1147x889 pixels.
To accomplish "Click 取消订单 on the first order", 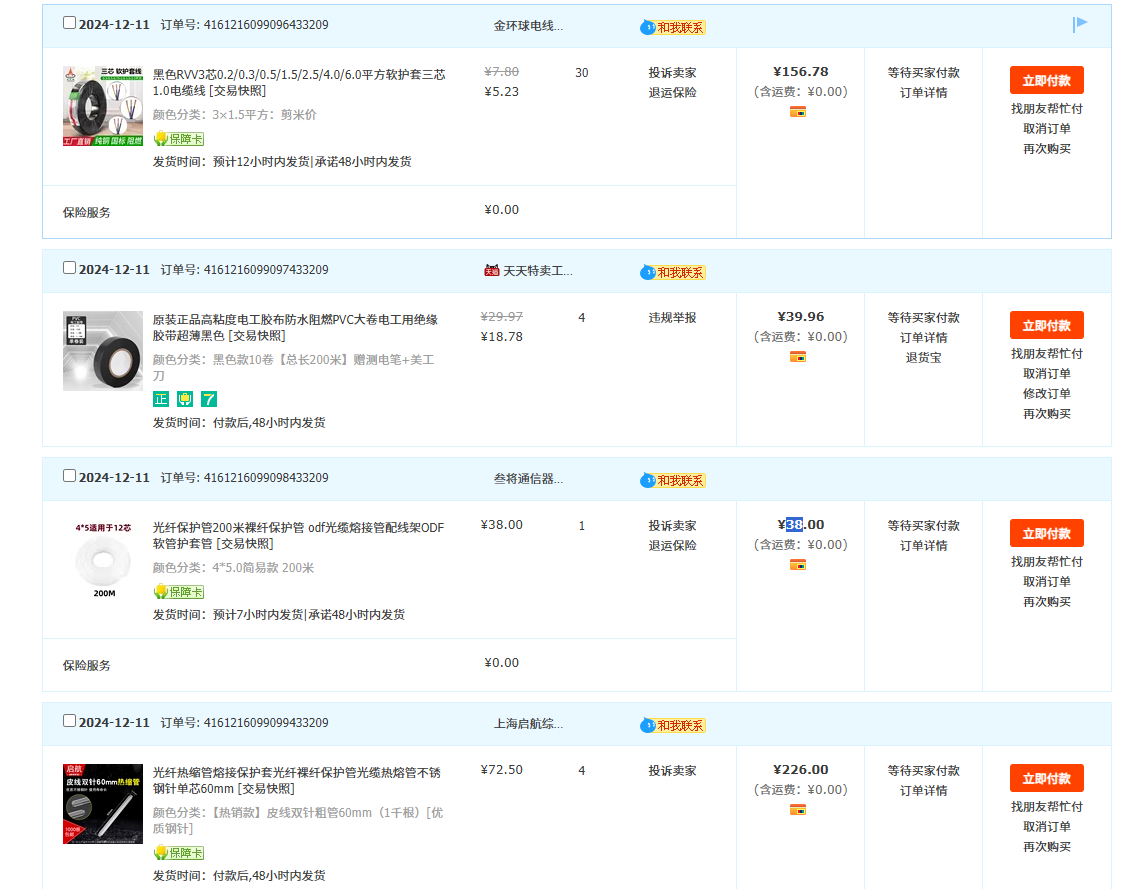I will pos(1046,129).
